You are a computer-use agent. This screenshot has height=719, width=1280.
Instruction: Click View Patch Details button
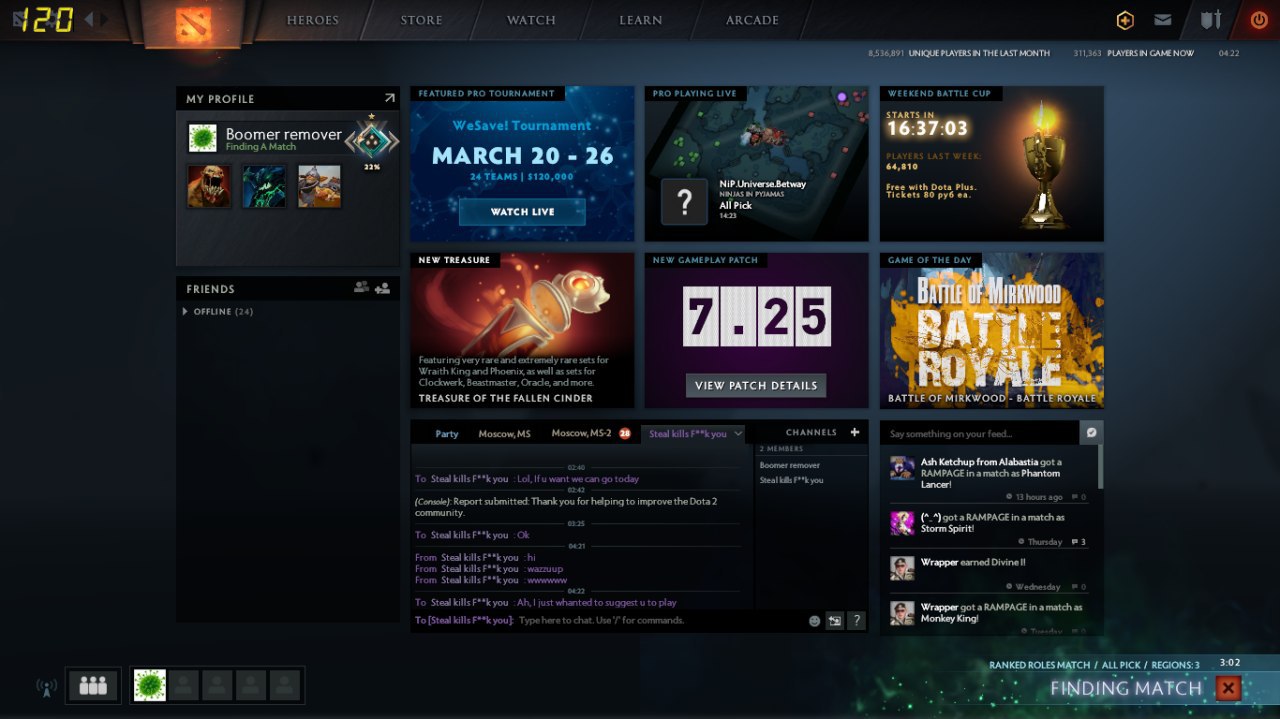click(x=756, y=385)
